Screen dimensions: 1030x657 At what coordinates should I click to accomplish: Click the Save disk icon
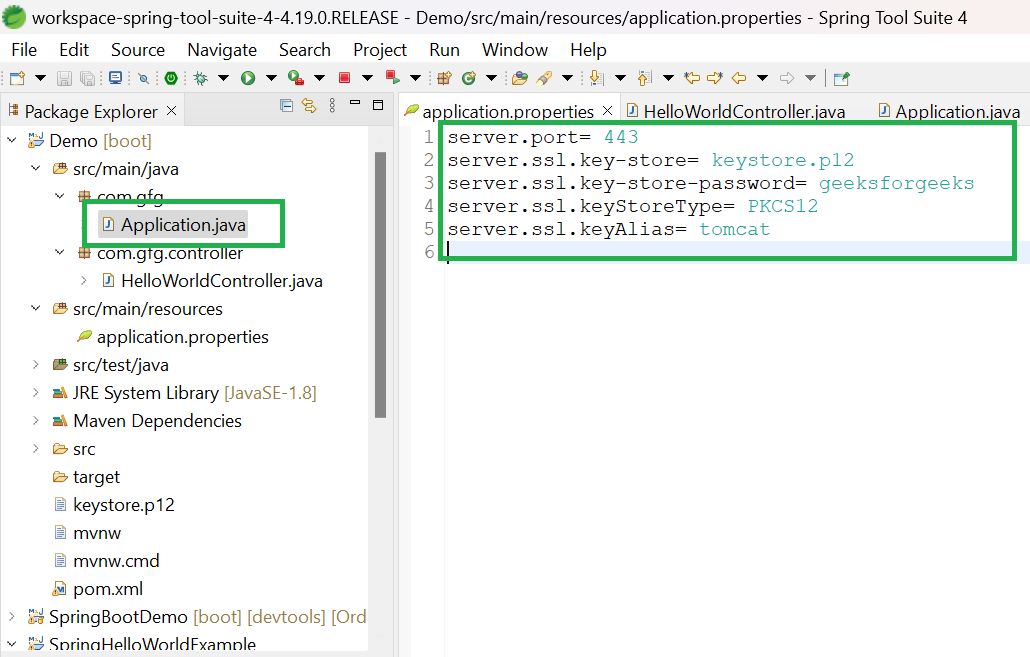pos(64,78)
